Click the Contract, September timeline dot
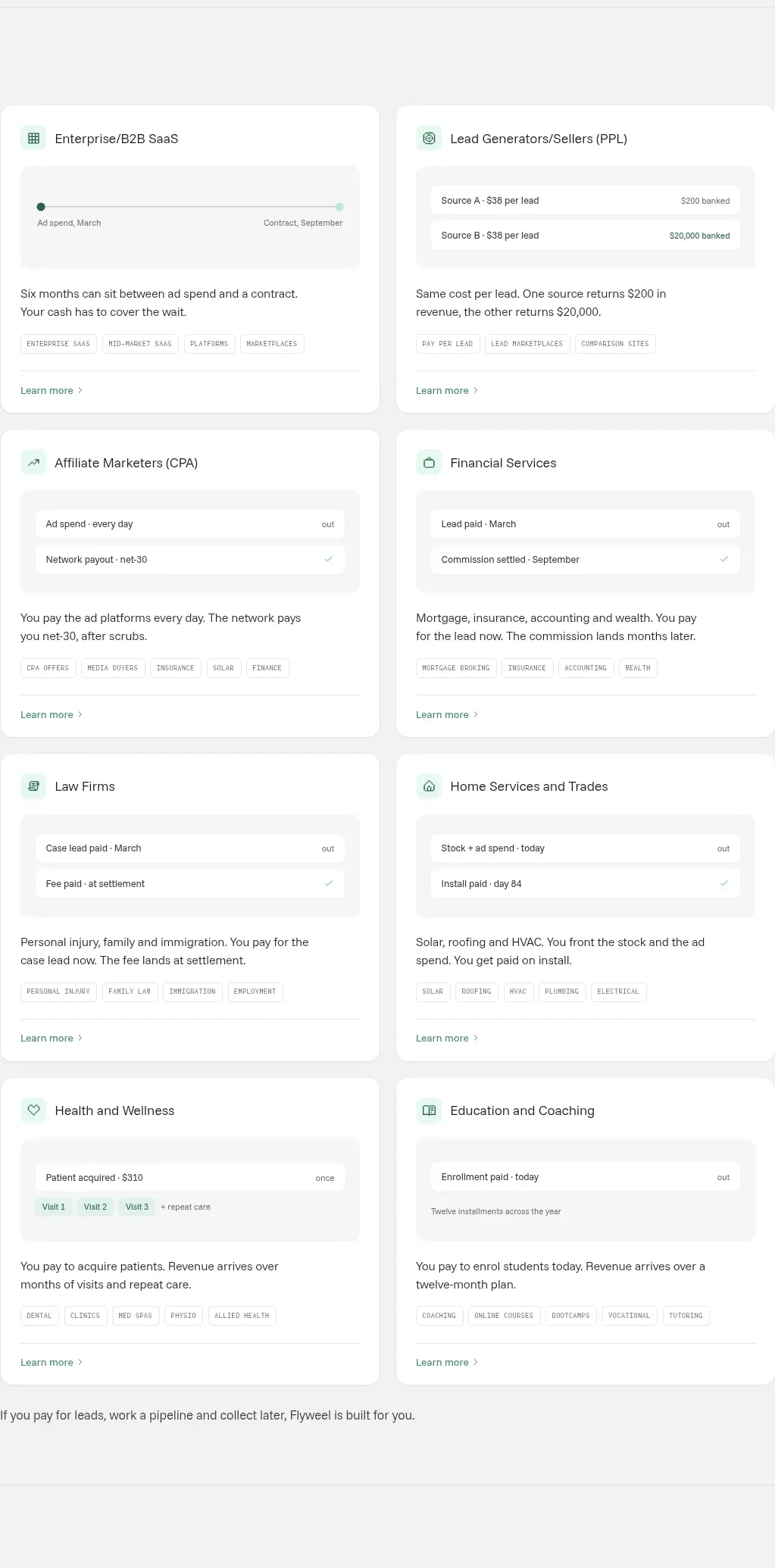The width and height of the screenshot is (775, 1568). pos(339,207)
